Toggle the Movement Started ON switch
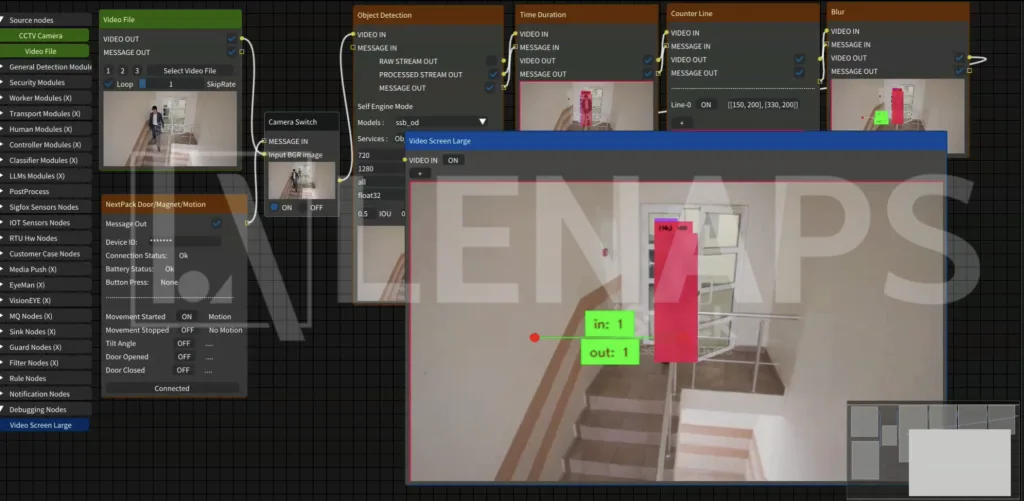 click(185, 317)
